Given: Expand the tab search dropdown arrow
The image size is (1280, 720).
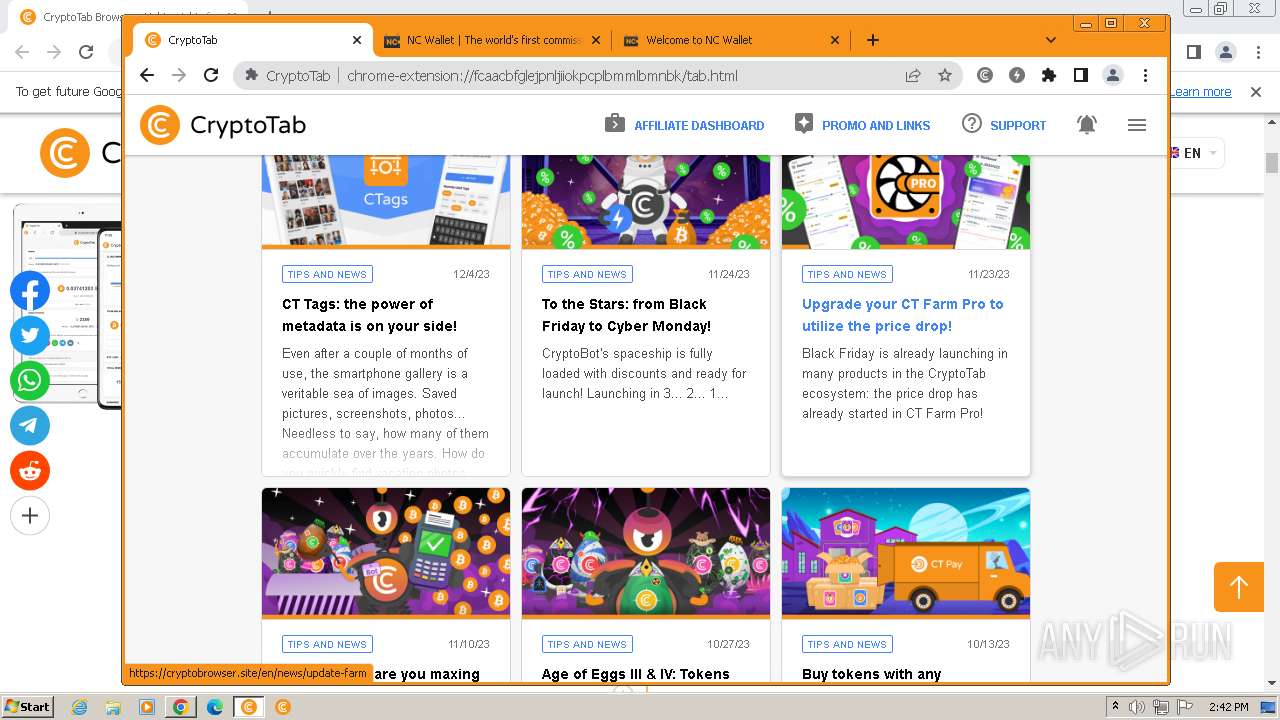Looking at the screenshot, I should [x=1050, y=40].
